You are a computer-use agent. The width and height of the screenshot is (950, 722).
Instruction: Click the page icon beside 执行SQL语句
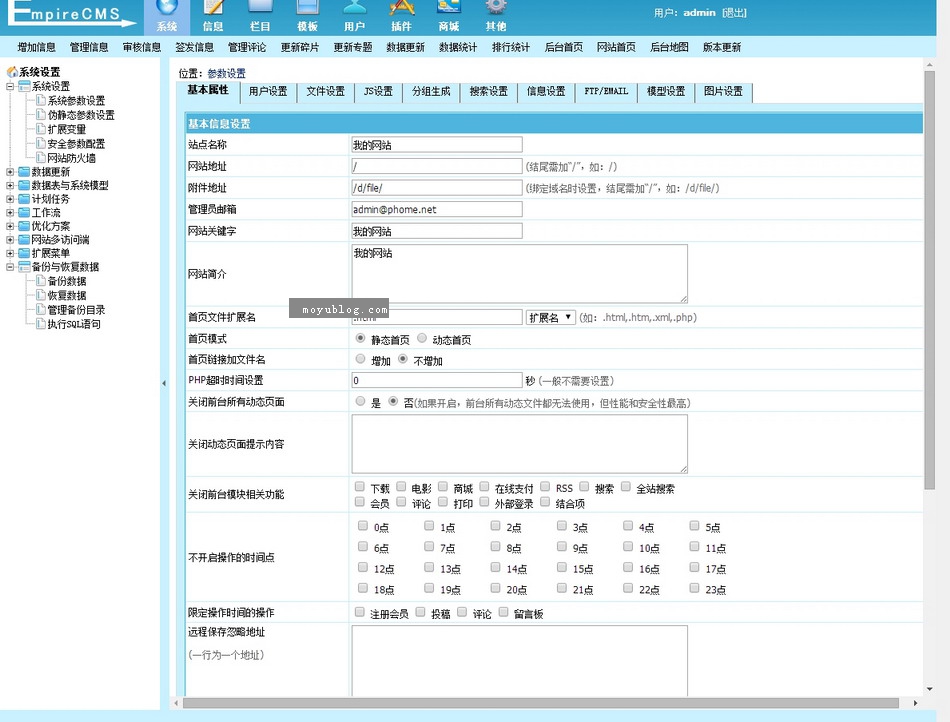pos(41,324)
